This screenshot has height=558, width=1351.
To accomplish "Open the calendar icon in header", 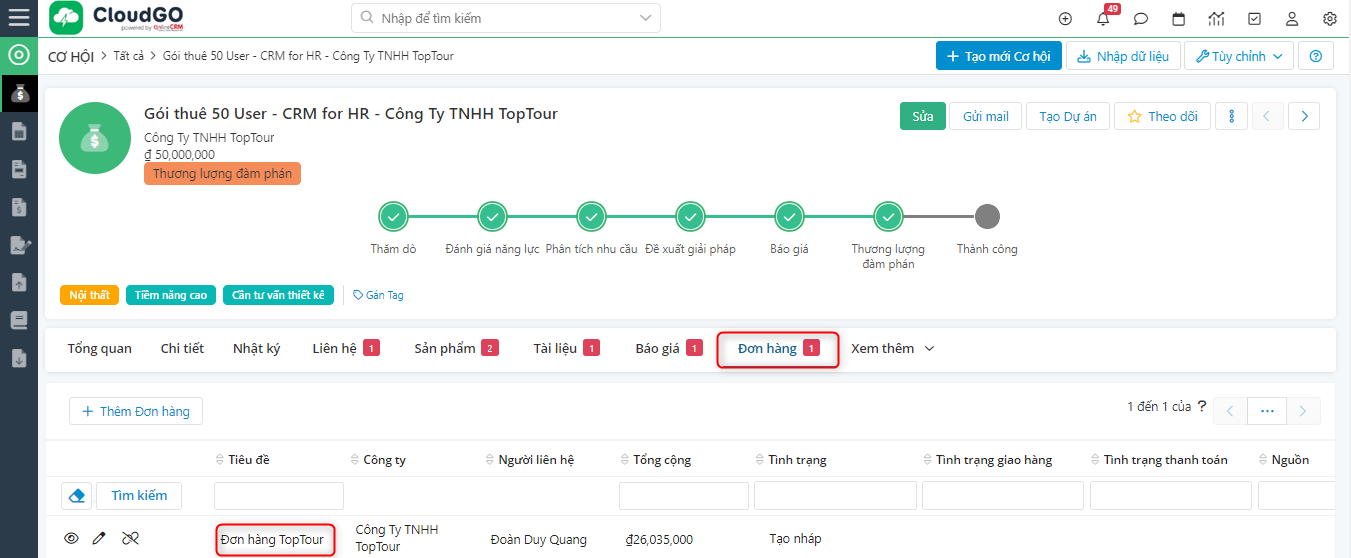I will 1178,18.
